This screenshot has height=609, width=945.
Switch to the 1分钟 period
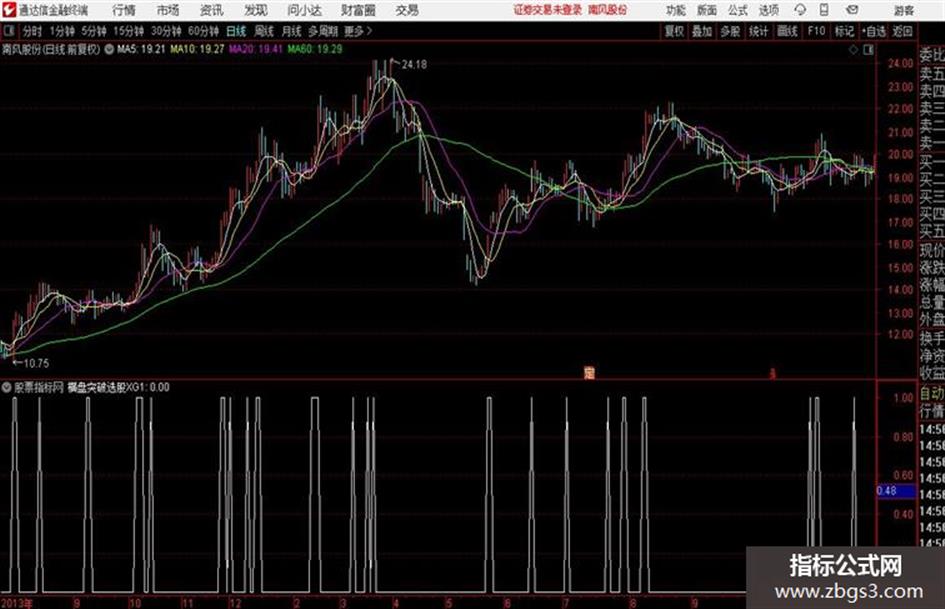62,31
